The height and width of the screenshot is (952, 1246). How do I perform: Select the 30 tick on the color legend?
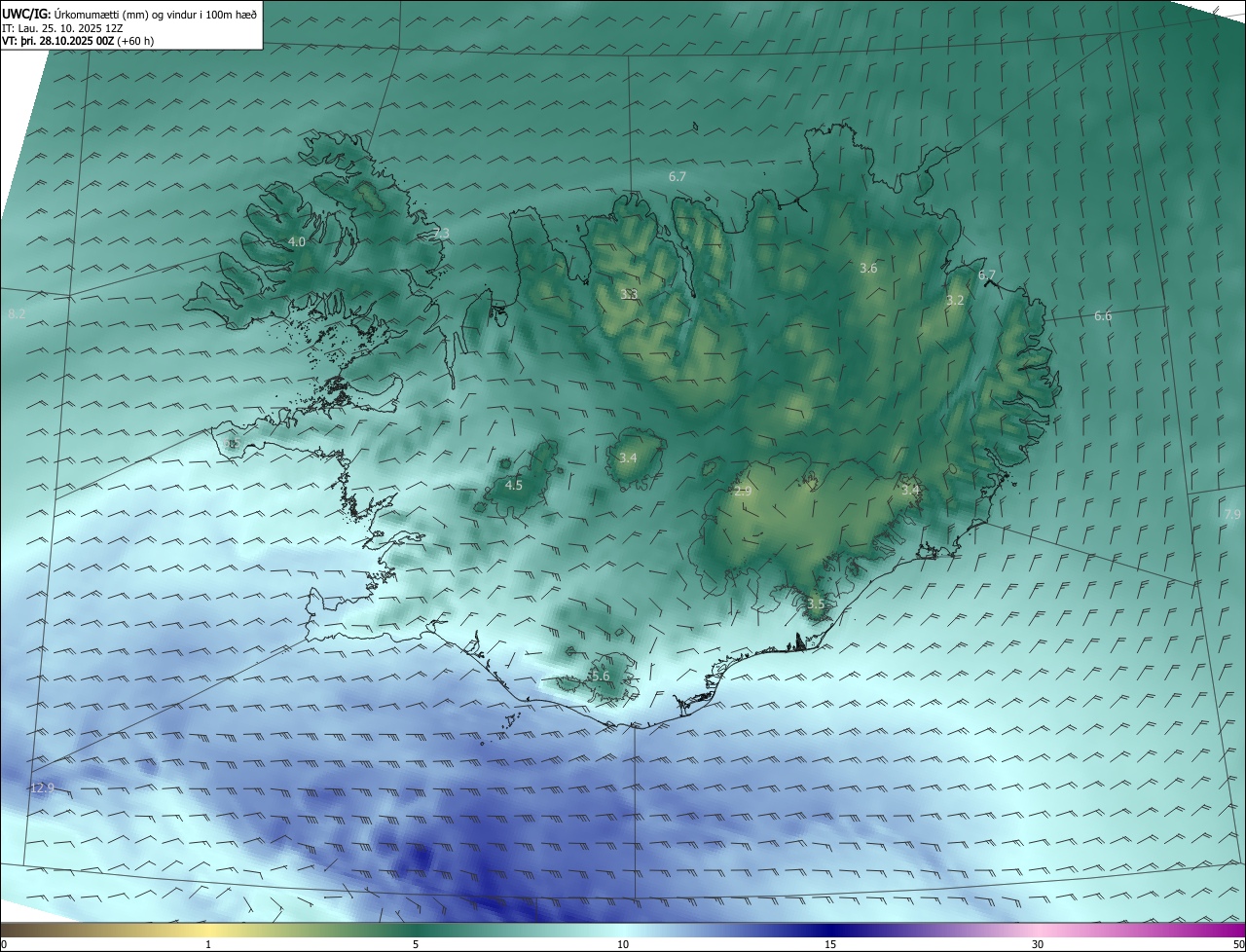1038,944
